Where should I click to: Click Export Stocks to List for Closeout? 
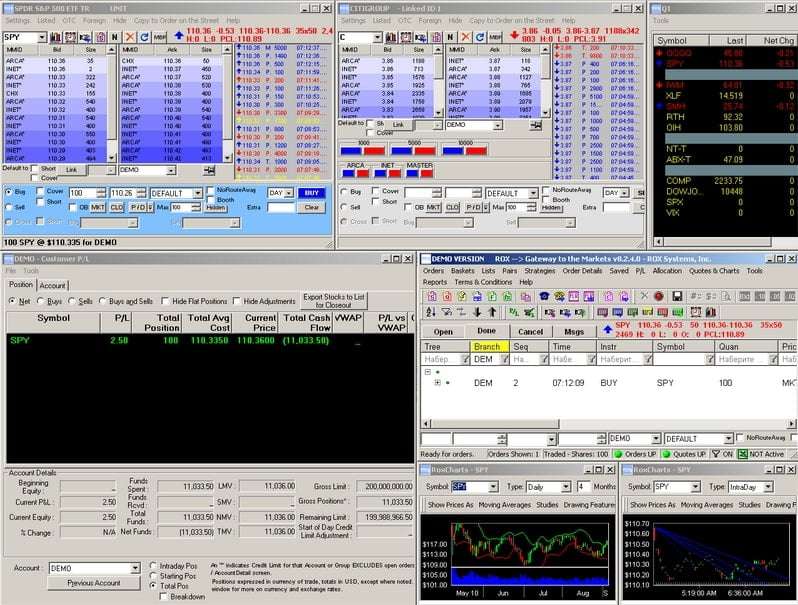(x=333, y=301)
